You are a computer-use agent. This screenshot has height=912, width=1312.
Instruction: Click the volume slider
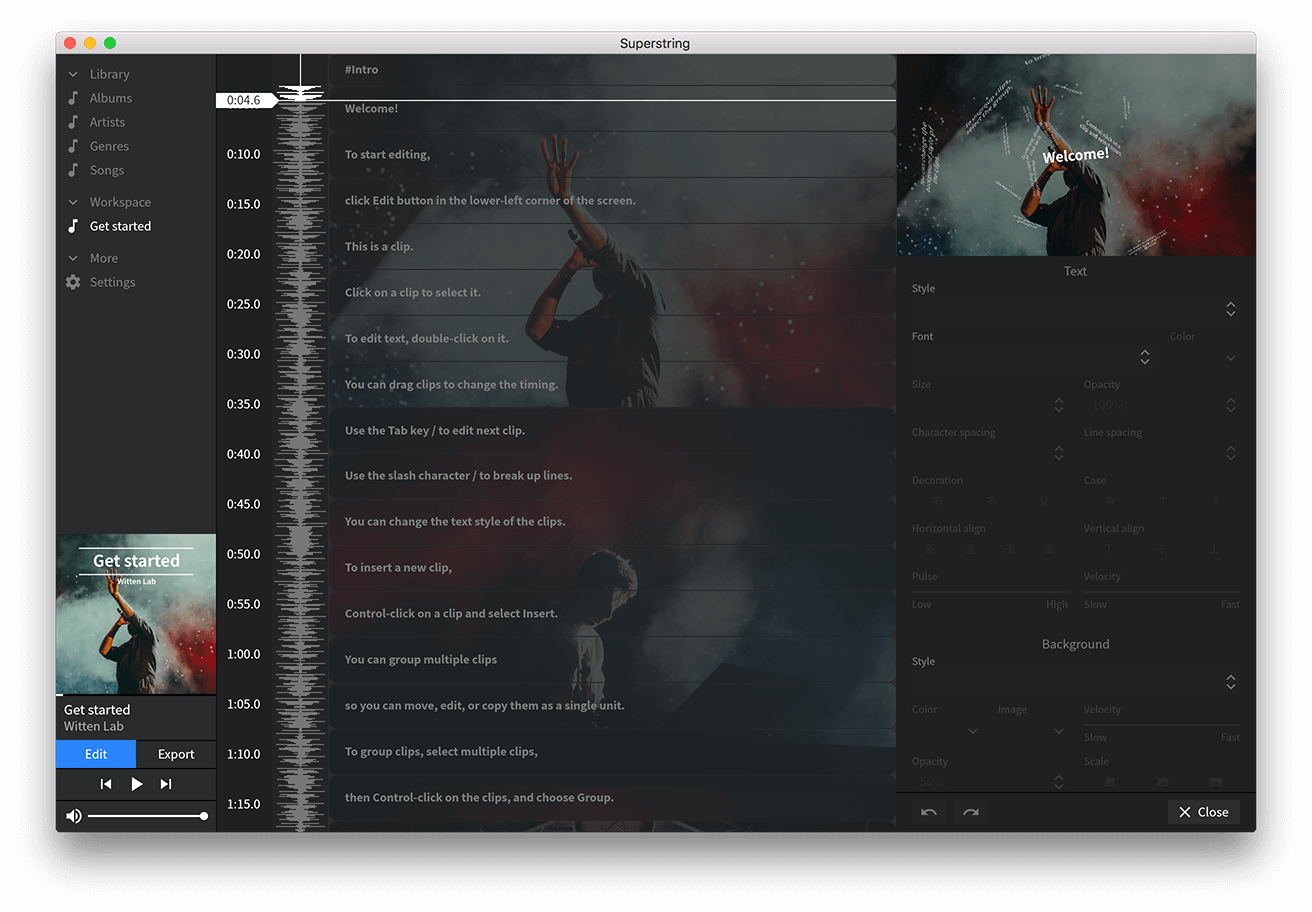tap(147, 816)
